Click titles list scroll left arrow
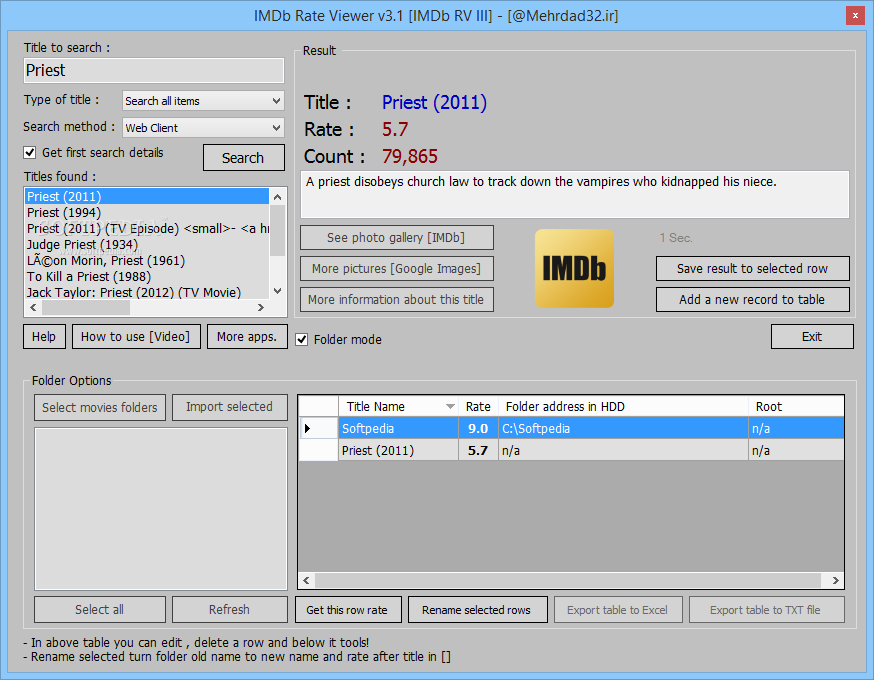874x680 pixels. (33, 308)
